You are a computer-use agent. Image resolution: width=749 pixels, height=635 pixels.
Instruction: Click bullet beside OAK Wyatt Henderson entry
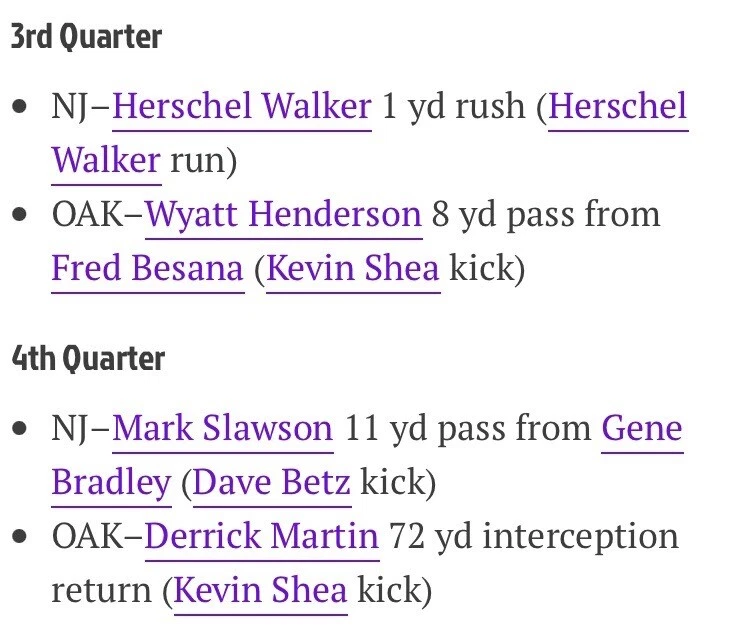(x=21, y=216)
